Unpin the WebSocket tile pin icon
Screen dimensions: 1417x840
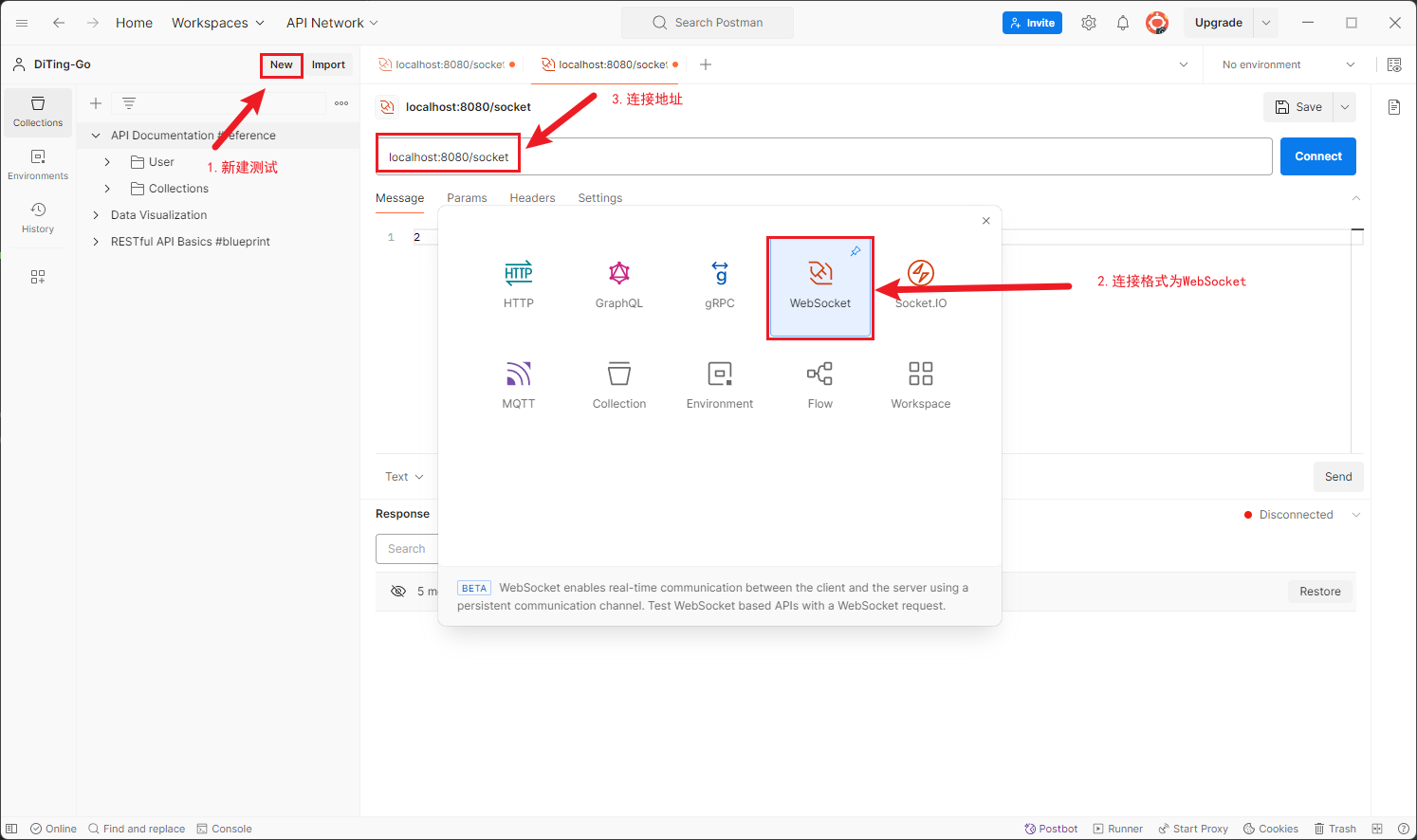(x=856, y=251)
